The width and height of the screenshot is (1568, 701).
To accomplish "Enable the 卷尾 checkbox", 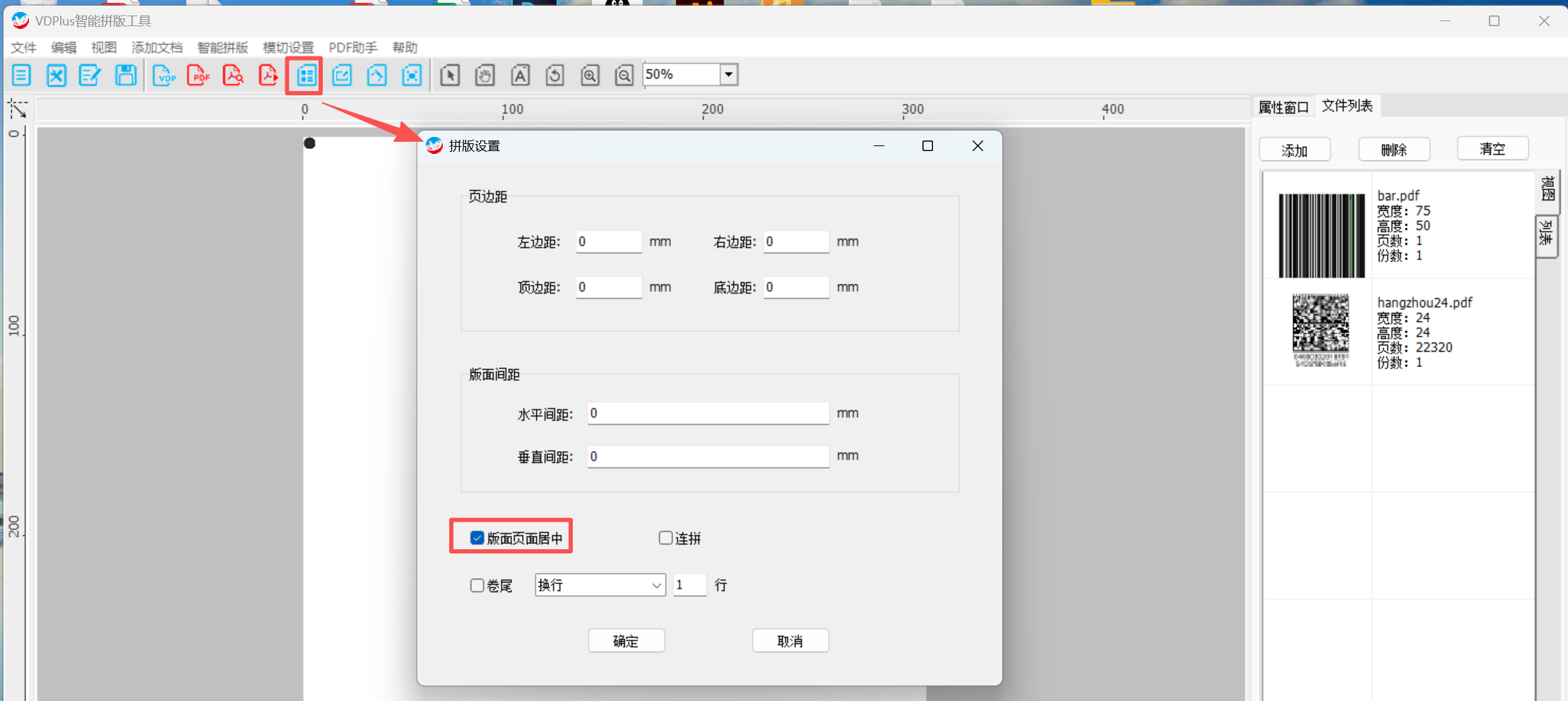I will pos(477,585).
